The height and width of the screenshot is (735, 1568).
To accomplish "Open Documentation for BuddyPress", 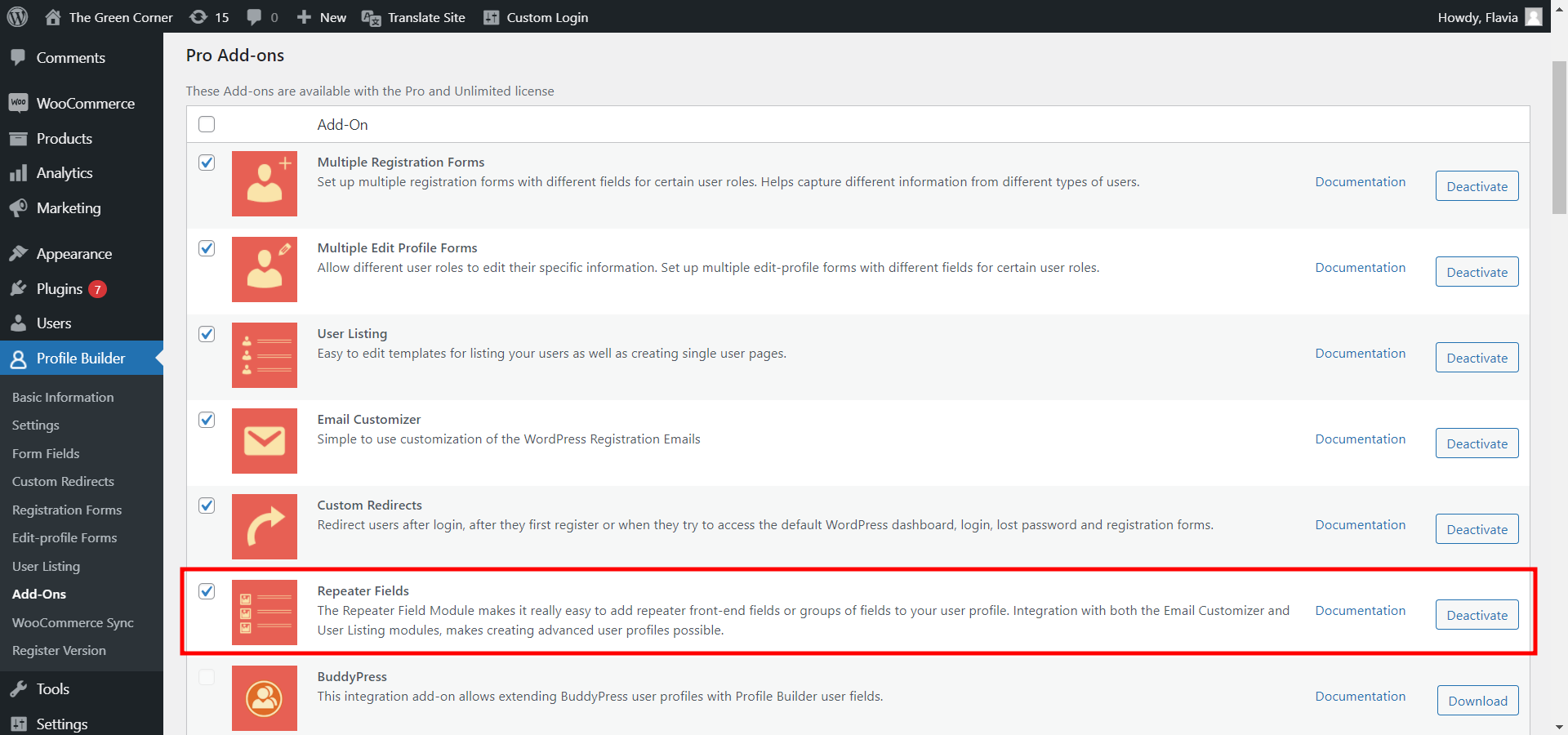I will click(x=1360, y=697).
